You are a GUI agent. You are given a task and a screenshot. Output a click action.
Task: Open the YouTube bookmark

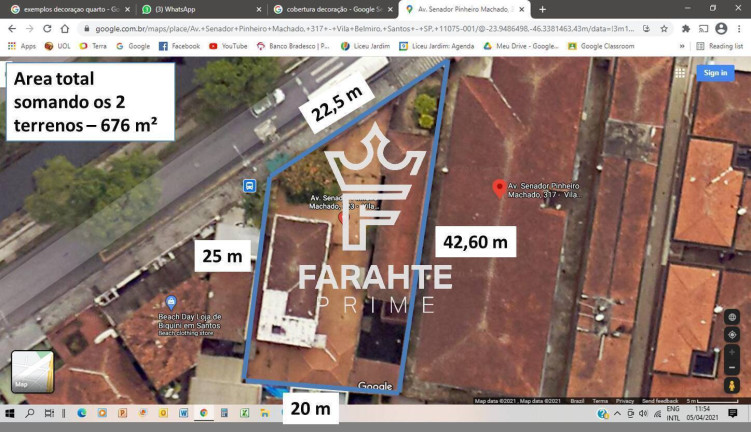[x=228, y=46]
